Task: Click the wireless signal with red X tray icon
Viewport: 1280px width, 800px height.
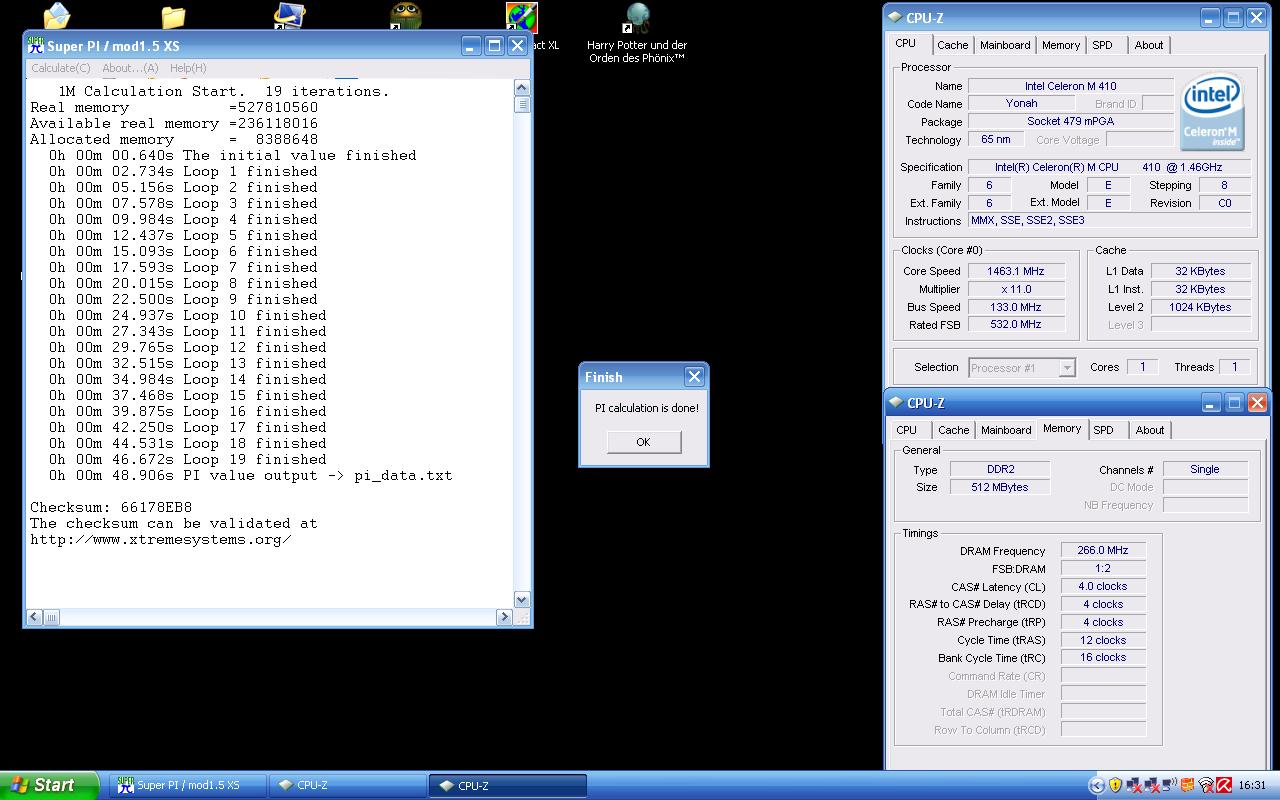Action: pyautogui.click(x=1206, y=785)
